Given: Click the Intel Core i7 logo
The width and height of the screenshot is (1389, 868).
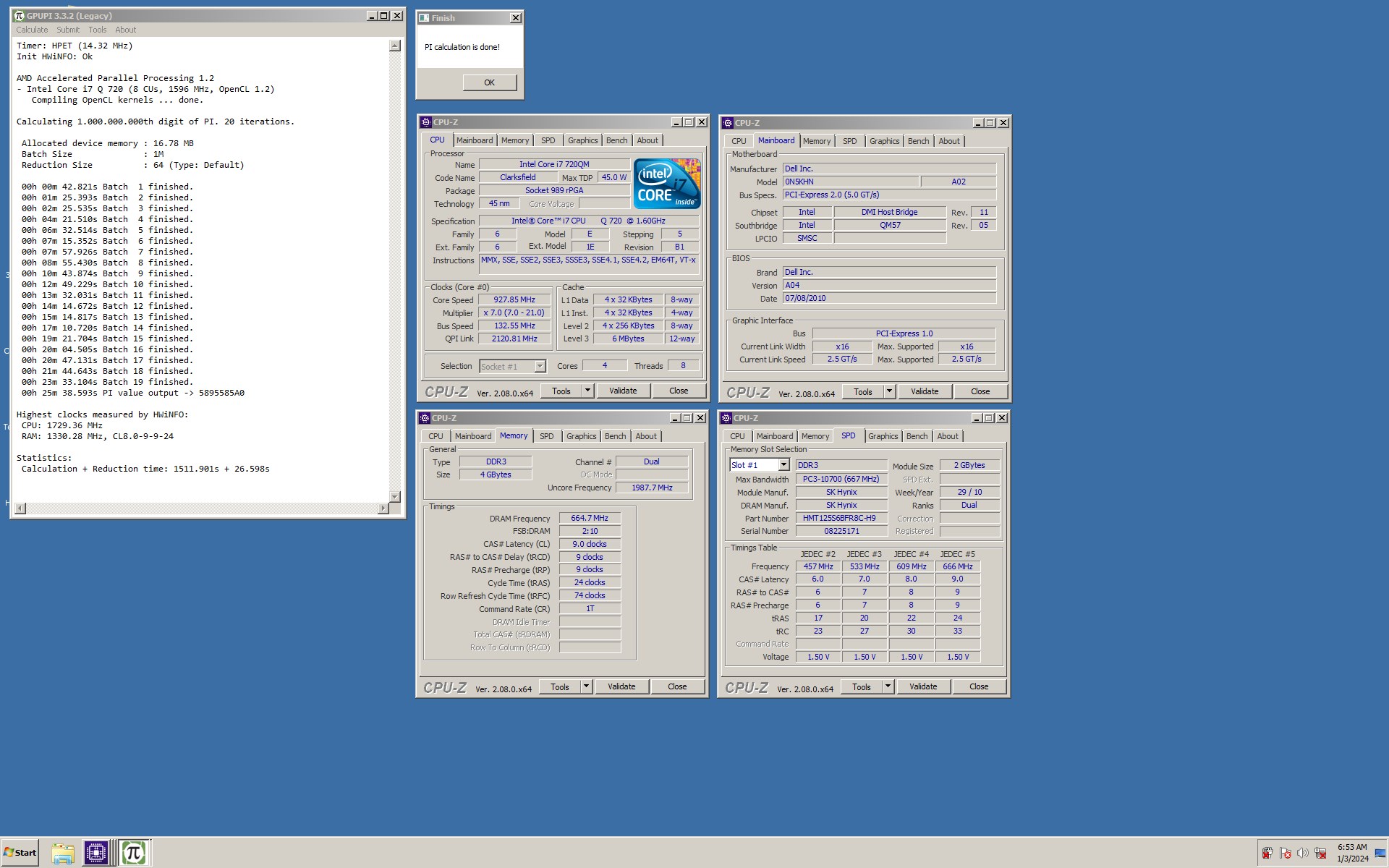Looking at the screenshot, I should (x=667, y=184).
